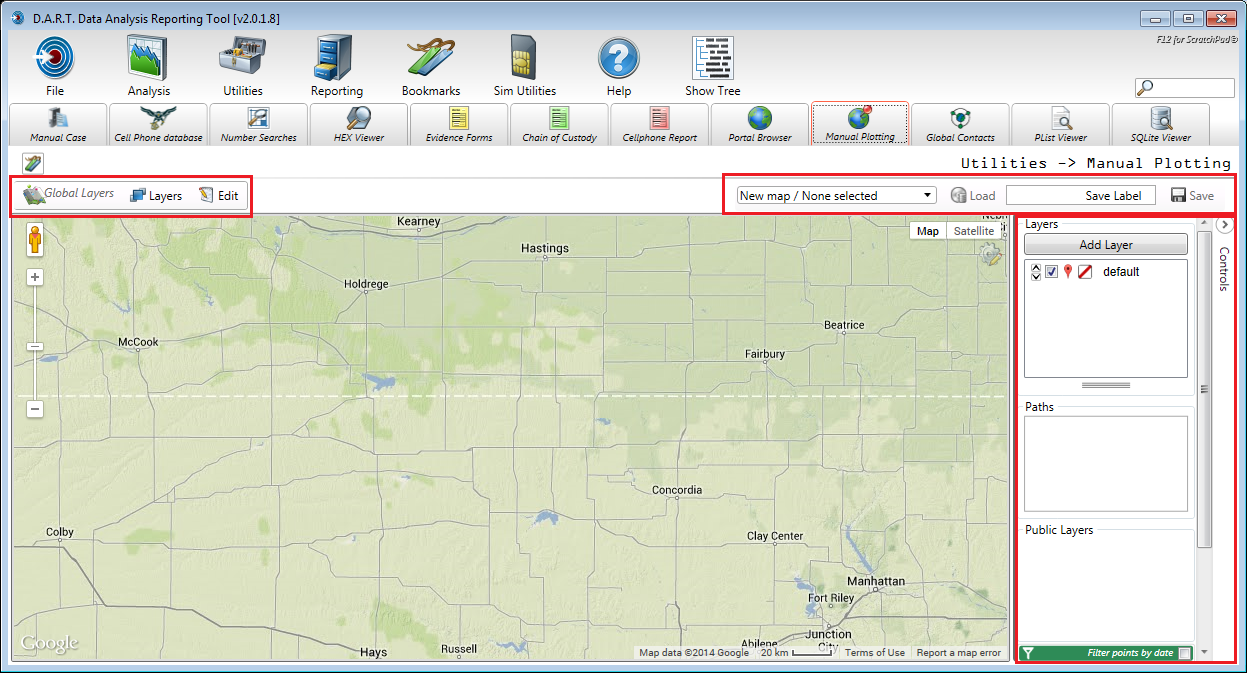
Task: Move the default layer down
Action: tap(1035, 277)
